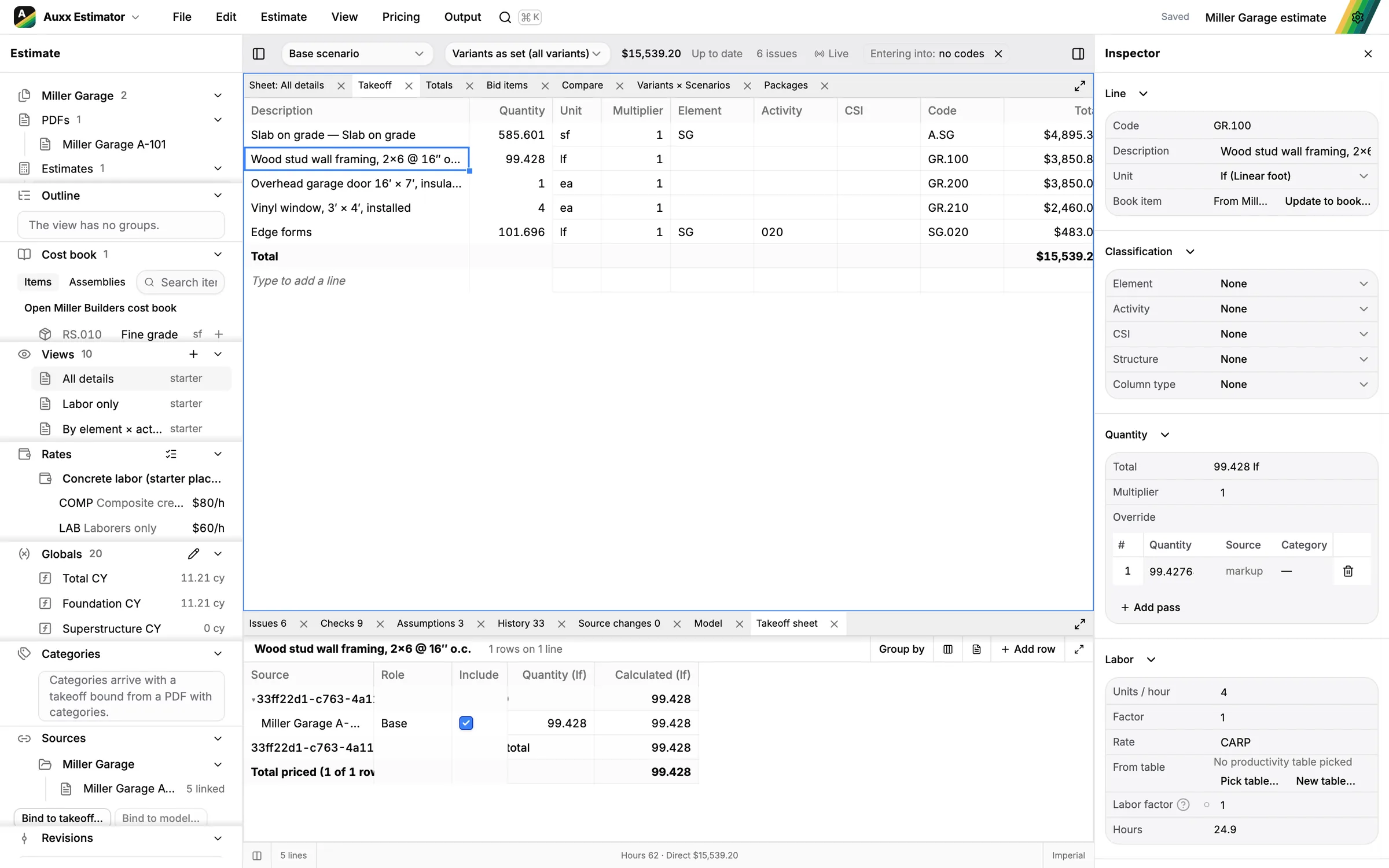This screenshot has height=868, width=1389.
Task: Toggle the left sidebar panel icon
Action: tap(259, 54)
